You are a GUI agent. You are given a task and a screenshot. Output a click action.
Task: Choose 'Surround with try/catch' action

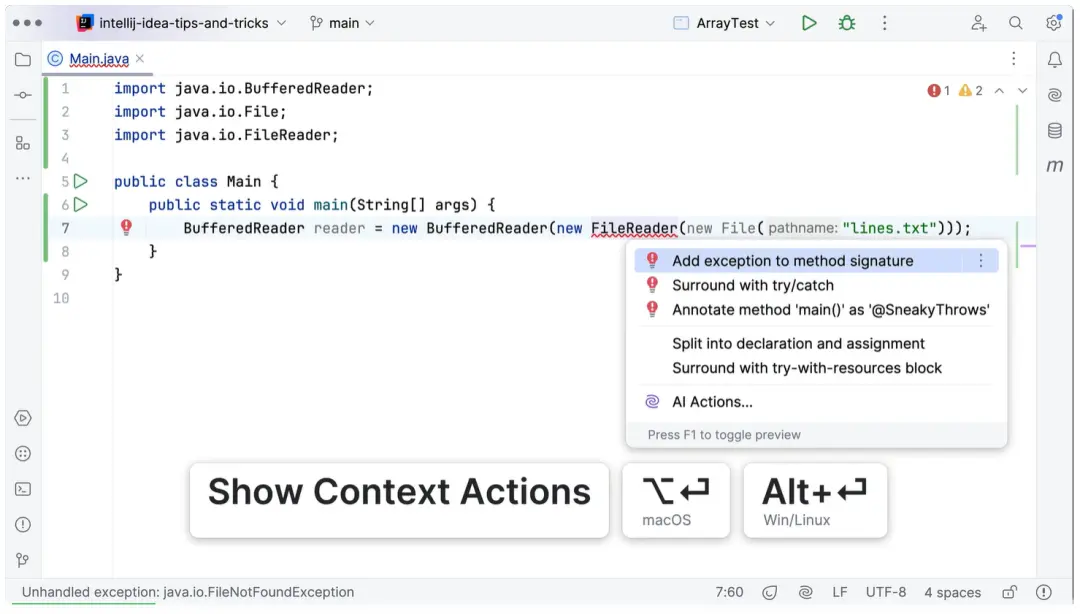click(x=752, y=285)
